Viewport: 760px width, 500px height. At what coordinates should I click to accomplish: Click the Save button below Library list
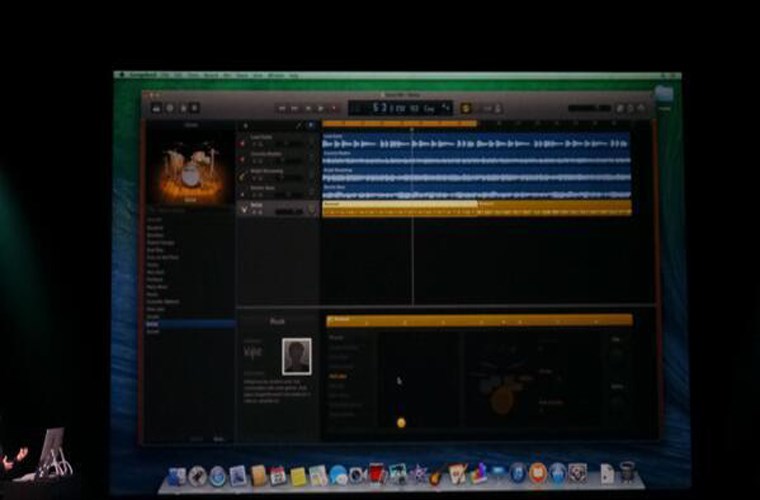219,439
